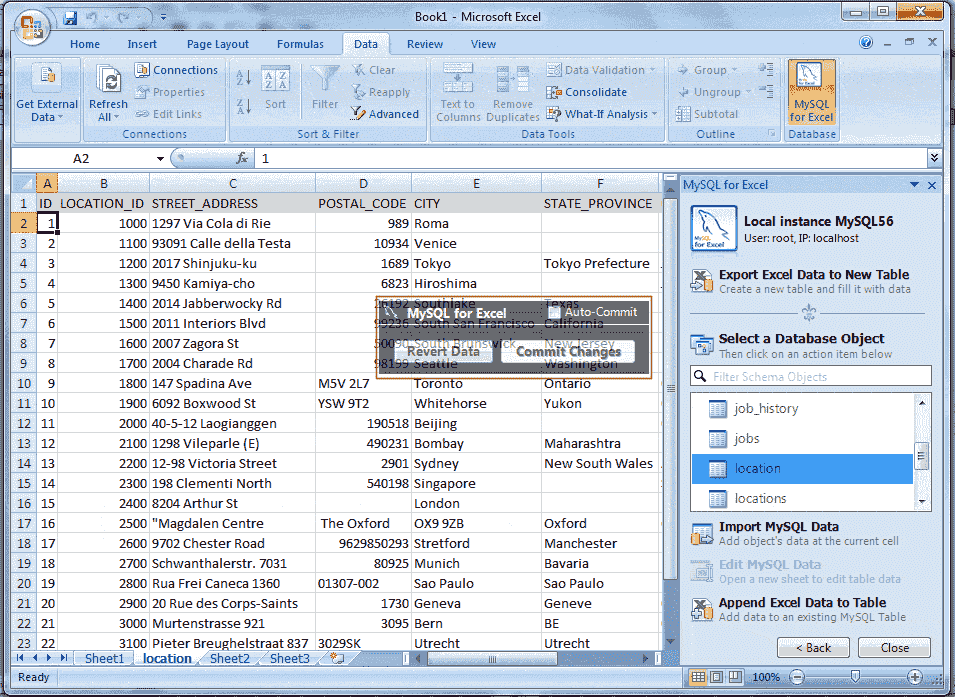Open the Consolidate tool
Image resolution: width=955 pixels, height=697 pixels.
(594, 92)
